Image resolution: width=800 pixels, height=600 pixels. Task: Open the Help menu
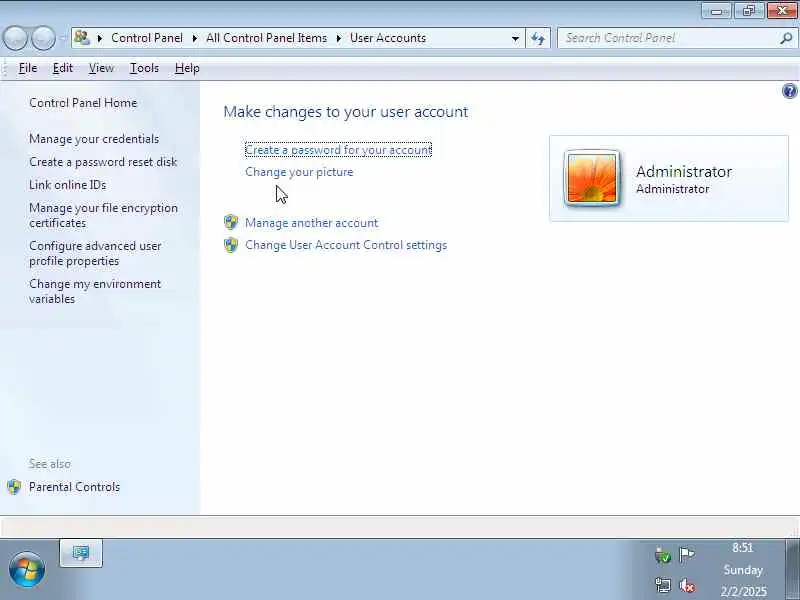click(187, 68)
